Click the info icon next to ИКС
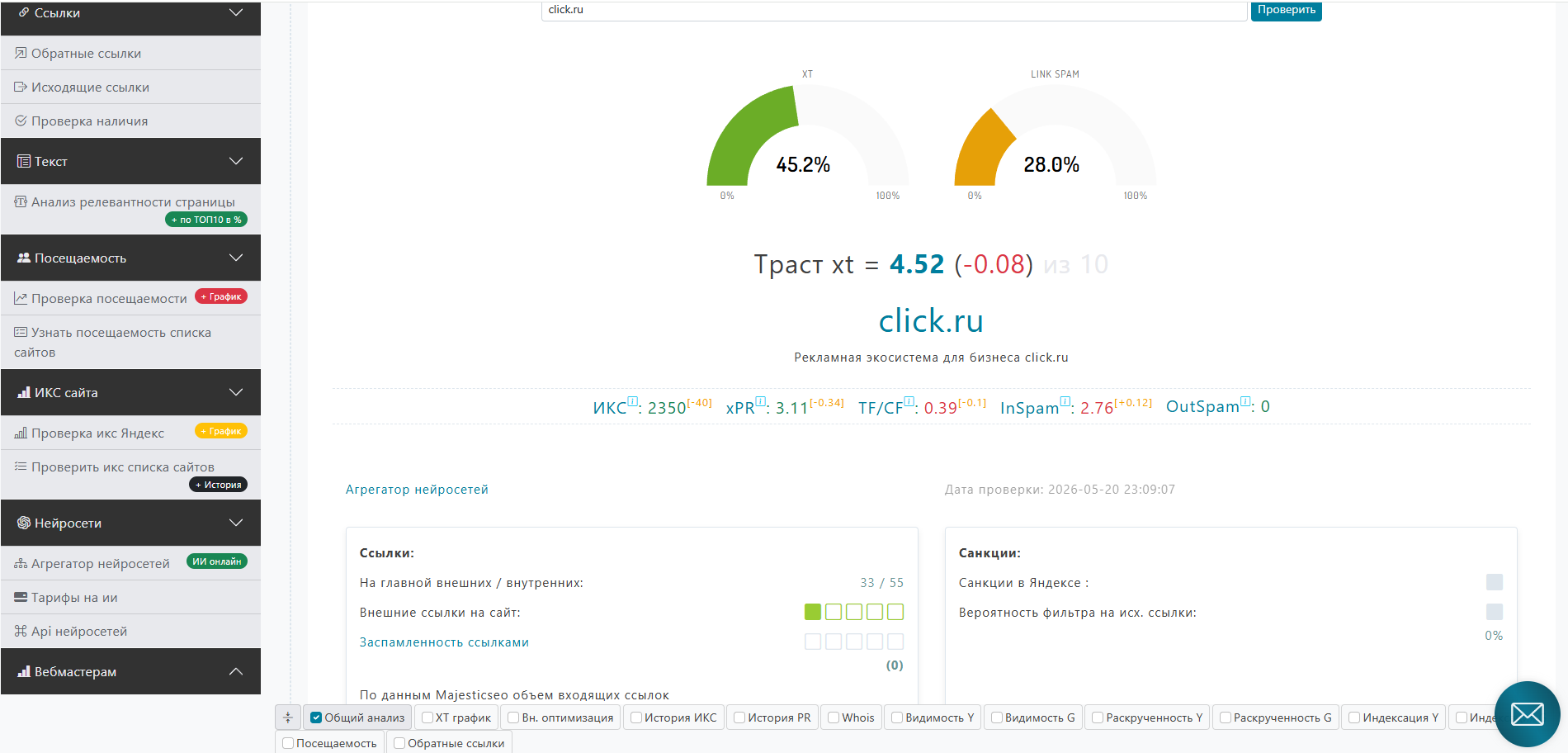 pyautogui.click(x=633, y=401)
